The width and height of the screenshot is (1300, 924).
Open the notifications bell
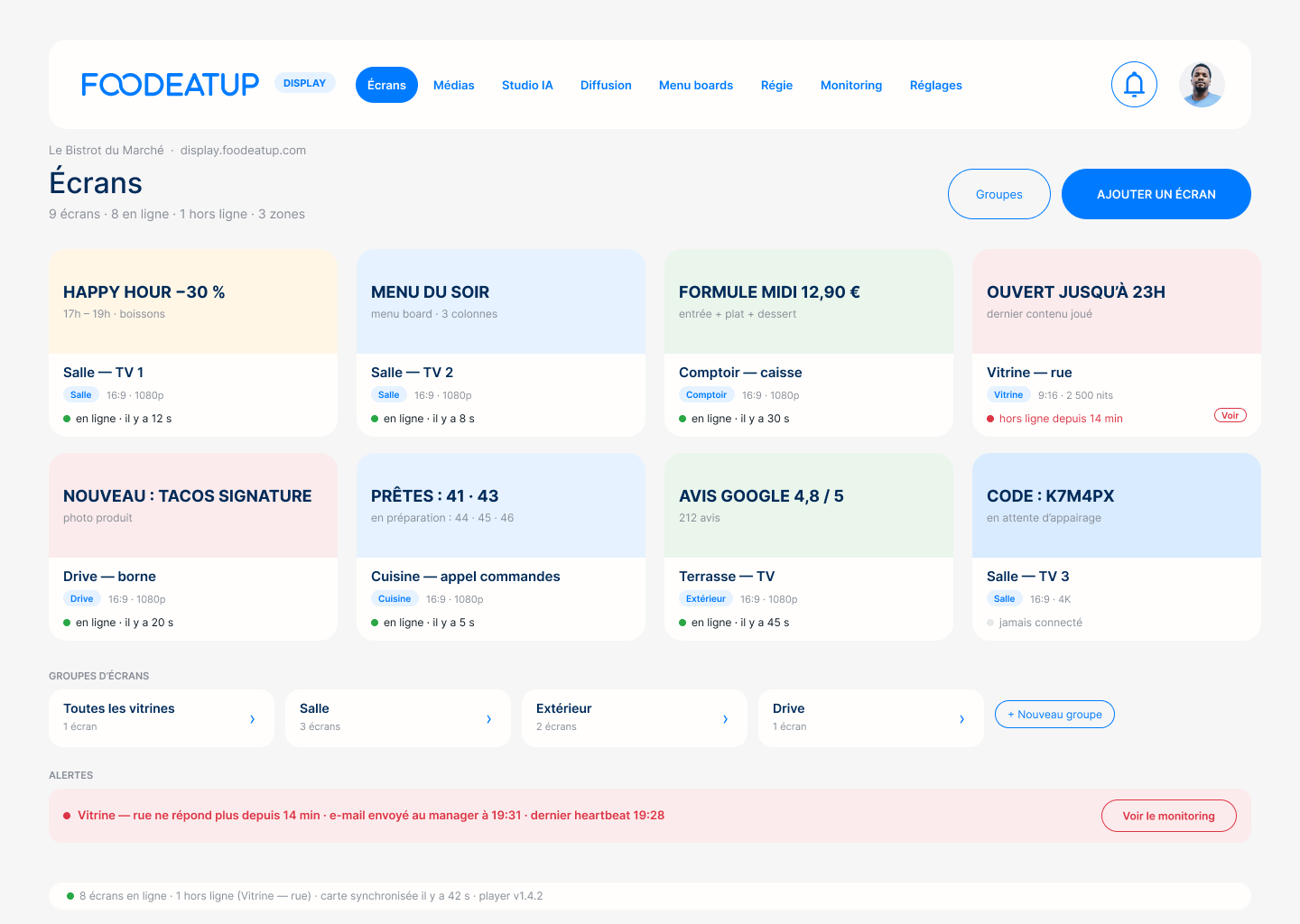tap(1134, 85)
